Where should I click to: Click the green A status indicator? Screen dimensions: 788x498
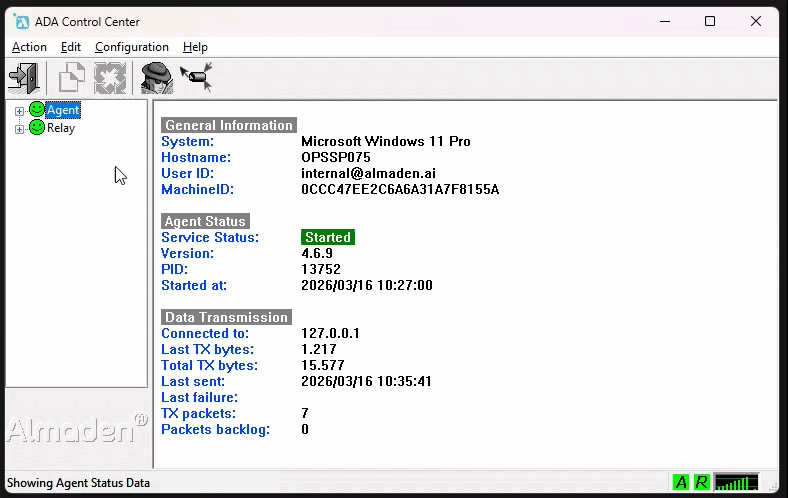point(681,482)
